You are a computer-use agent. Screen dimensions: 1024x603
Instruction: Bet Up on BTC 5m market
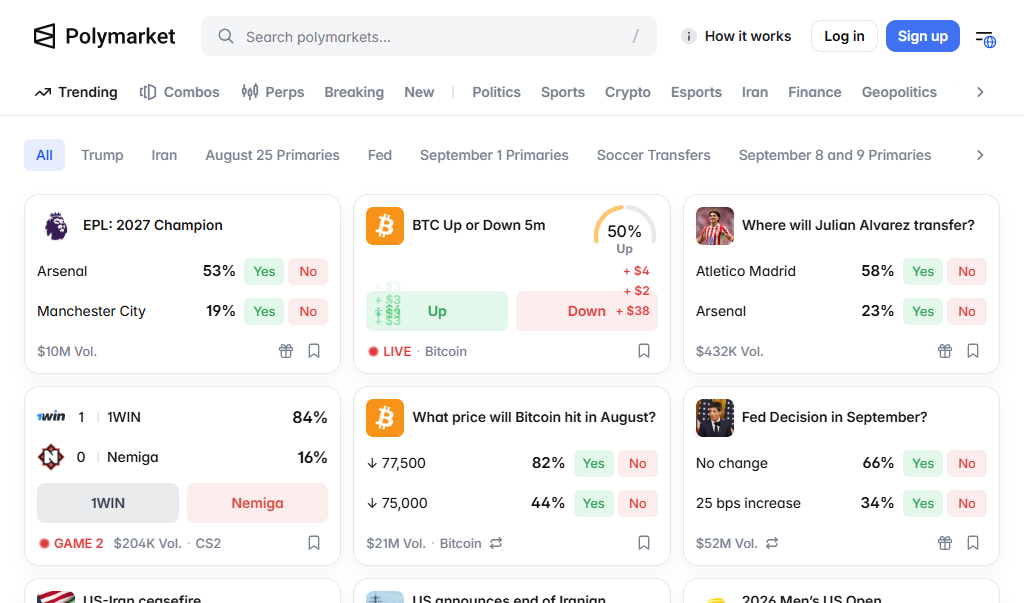[437, 311]
